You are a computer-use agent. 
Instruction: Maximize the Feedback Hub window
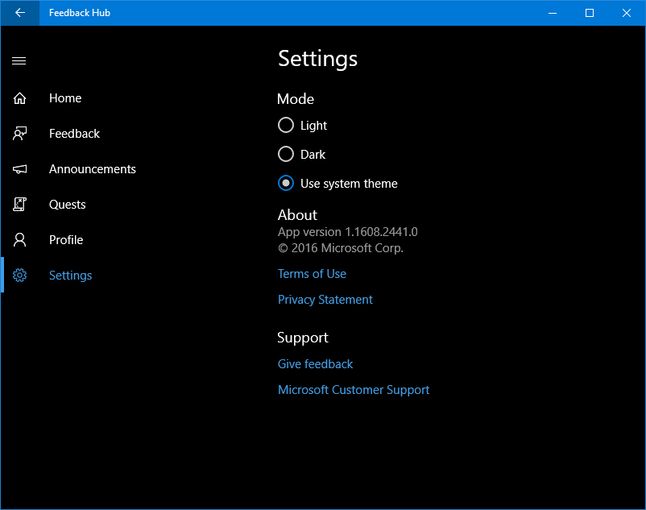[590, 13]
